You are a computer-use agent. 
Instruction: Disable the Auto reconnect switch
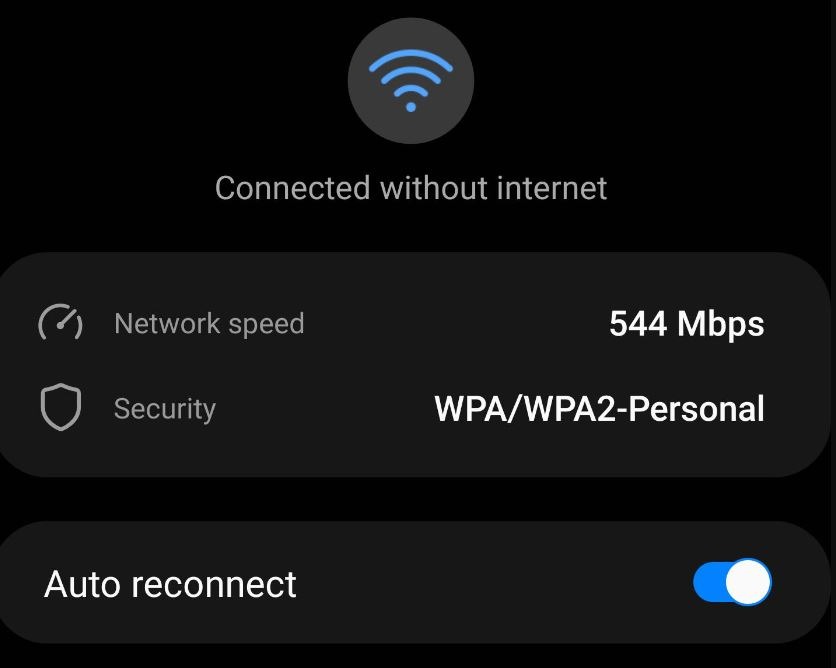point(732,582)
